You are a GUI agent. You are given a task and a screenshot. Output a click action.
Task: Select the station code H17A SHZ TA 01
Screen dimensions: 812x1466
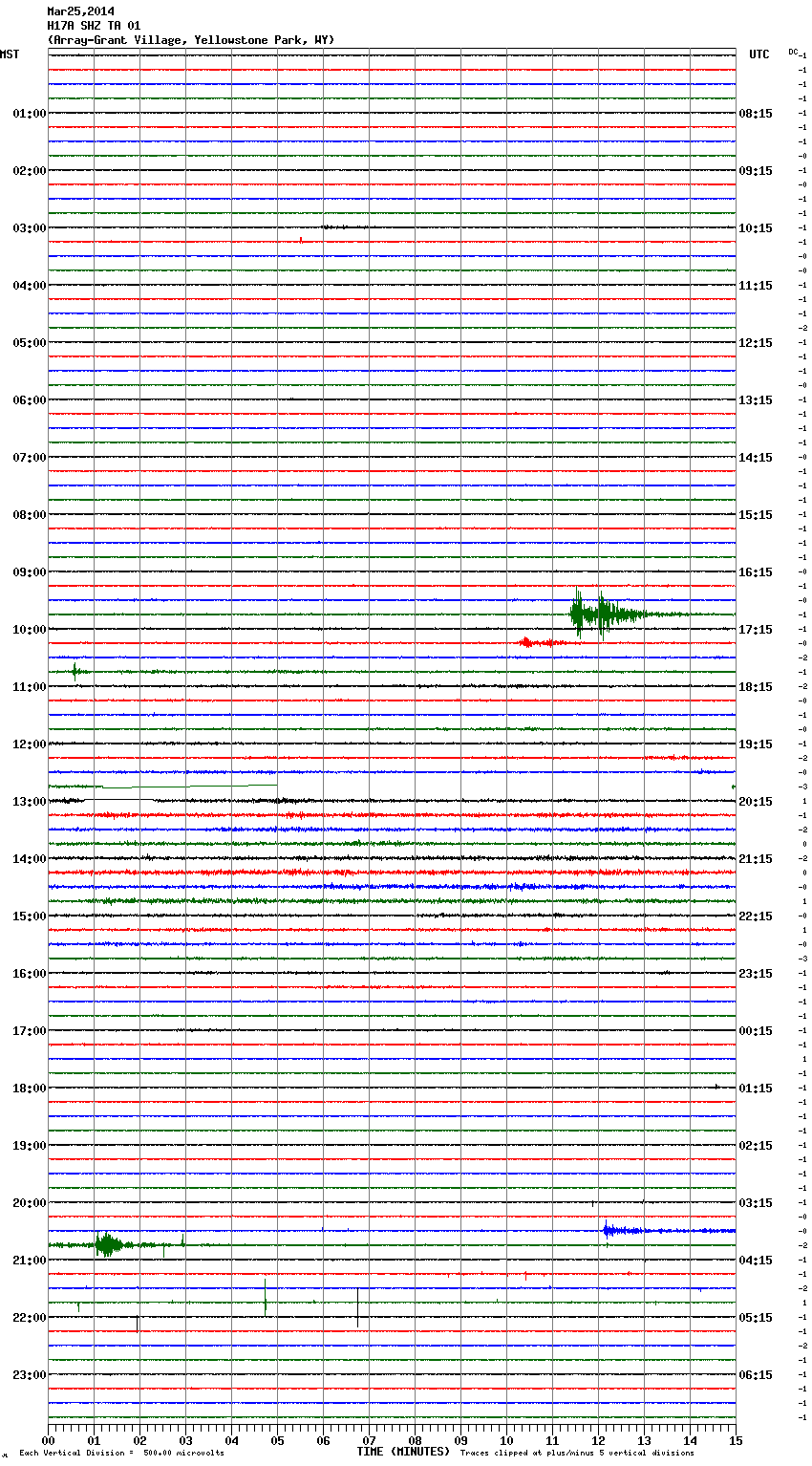94,26
